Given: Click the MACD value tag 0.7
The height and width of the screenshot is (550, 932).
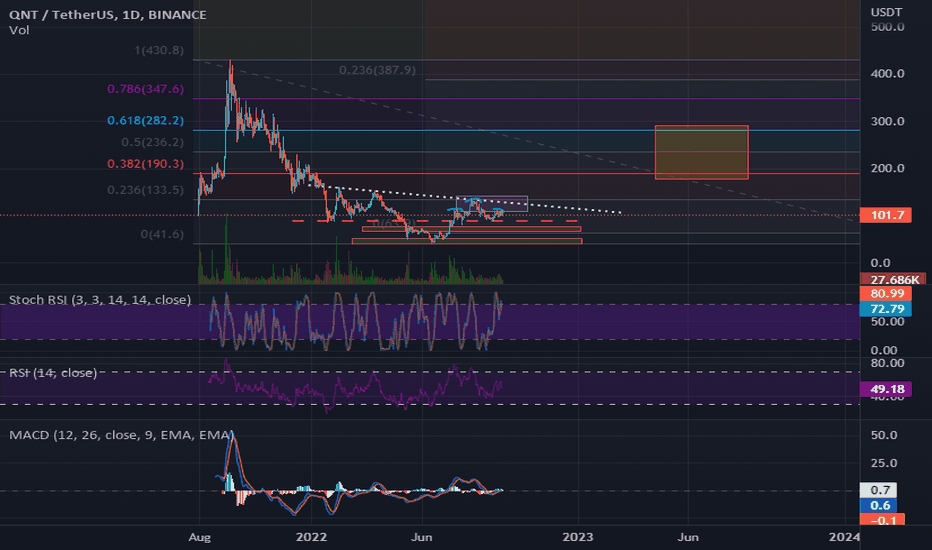Looking at the screenshot, I should click(879, 490).
